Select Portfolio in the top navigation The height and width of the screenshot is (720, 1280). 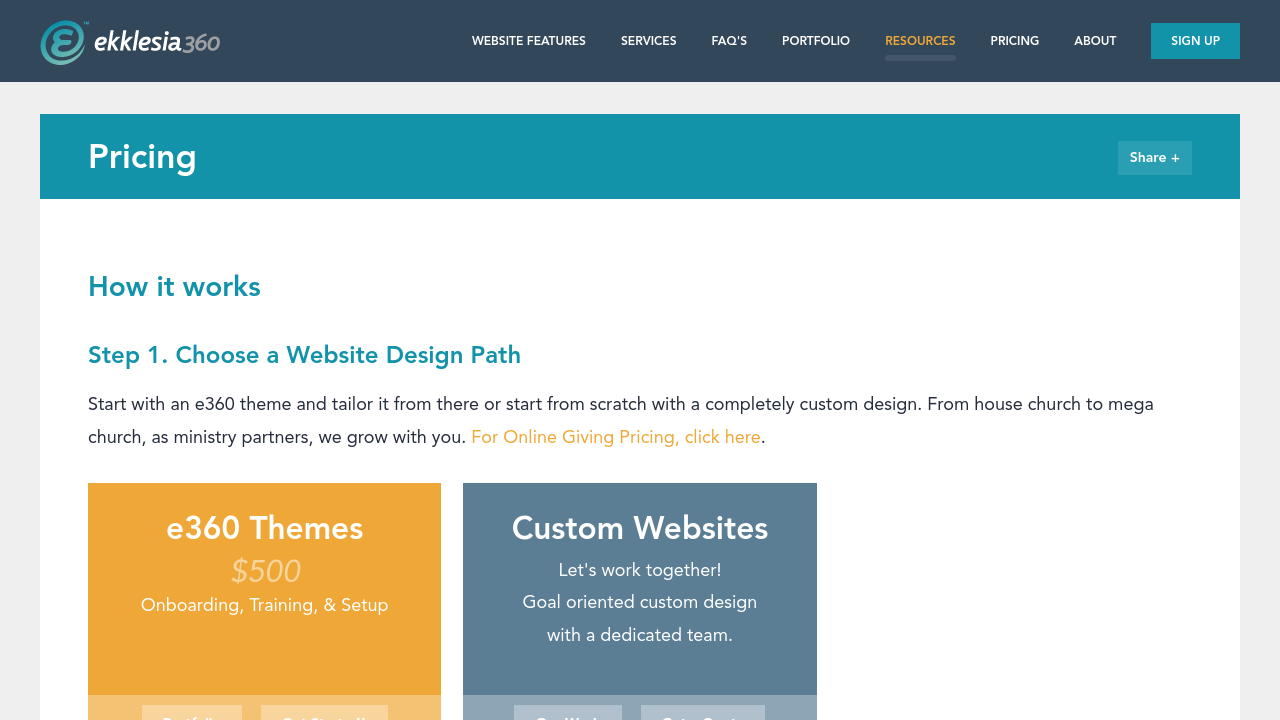815,41
